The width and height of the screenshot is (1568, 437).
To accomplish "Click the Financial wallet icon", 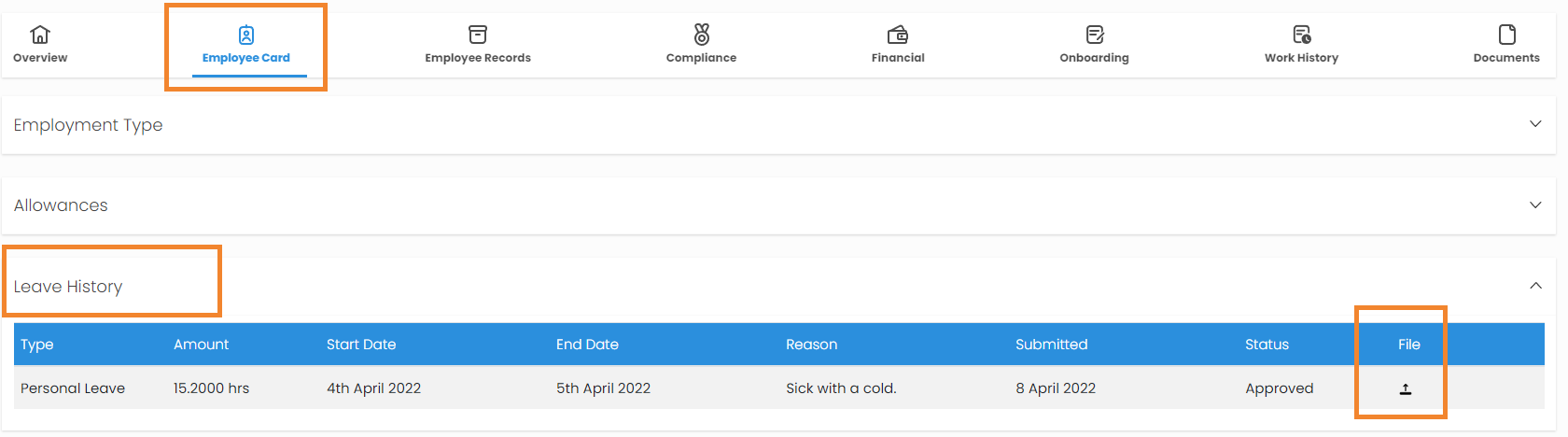I will coord(898,35).
